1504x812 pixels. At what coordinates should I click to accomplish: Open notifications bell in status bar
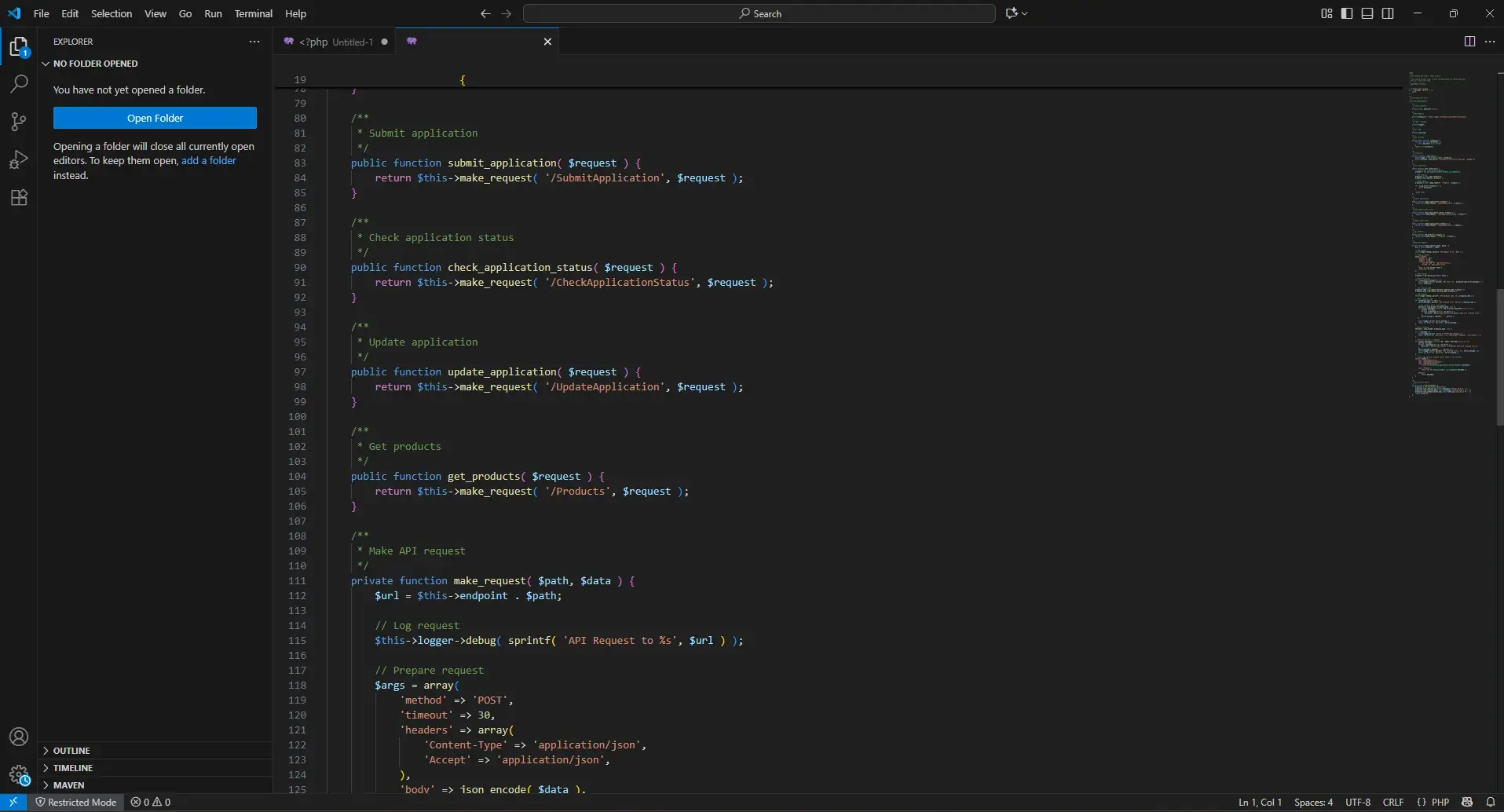[x=1490, y=802]
